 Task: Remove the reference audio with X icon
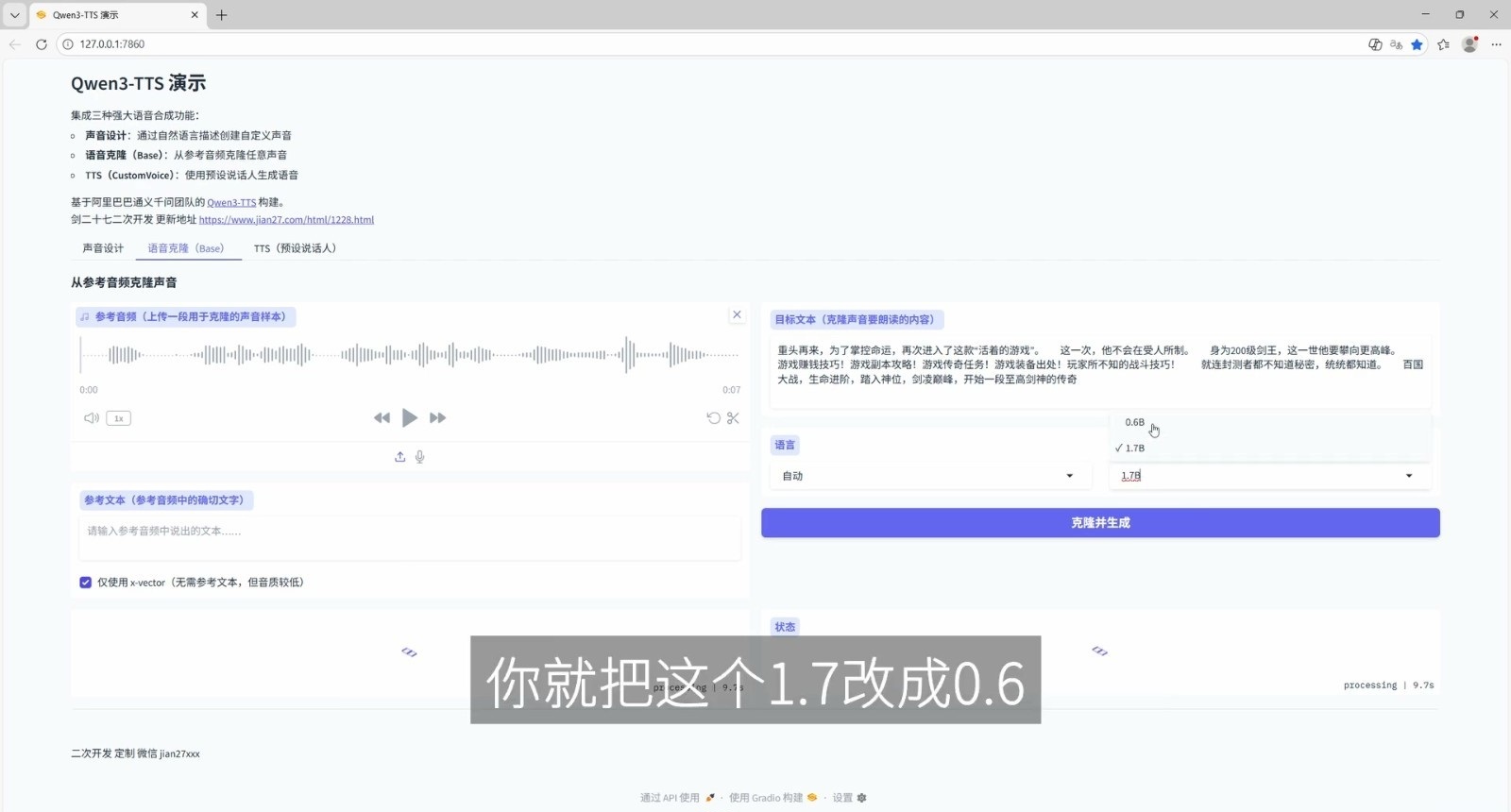click(737, 315)
